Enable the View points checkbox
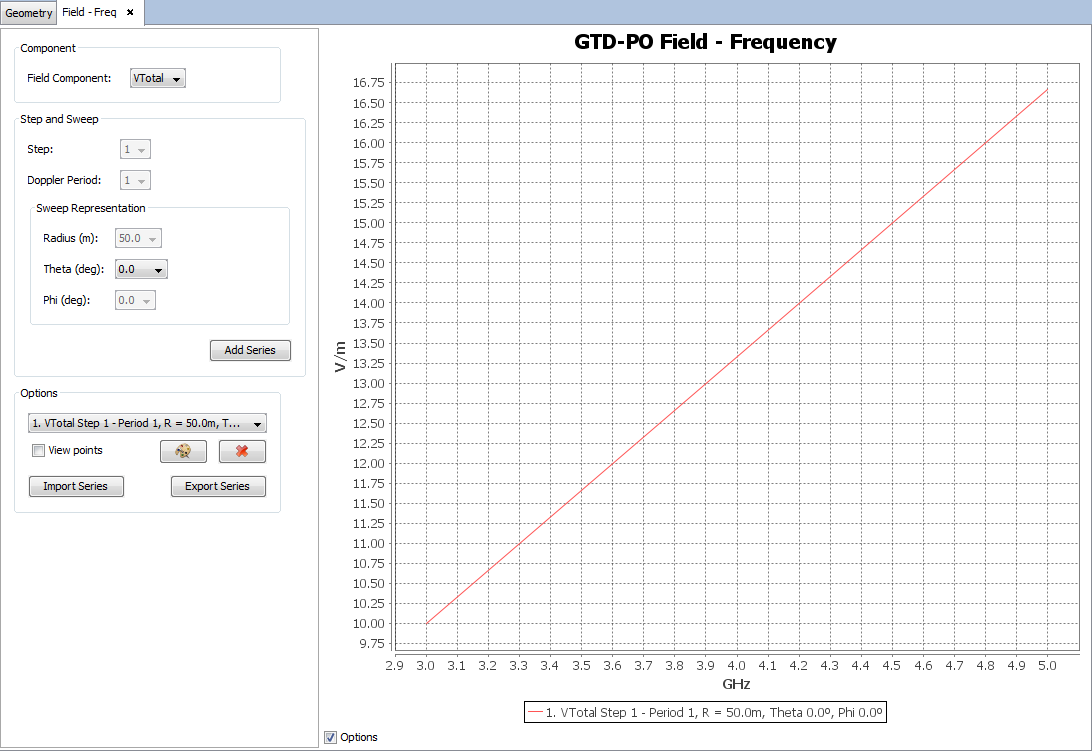 [39, 451]
